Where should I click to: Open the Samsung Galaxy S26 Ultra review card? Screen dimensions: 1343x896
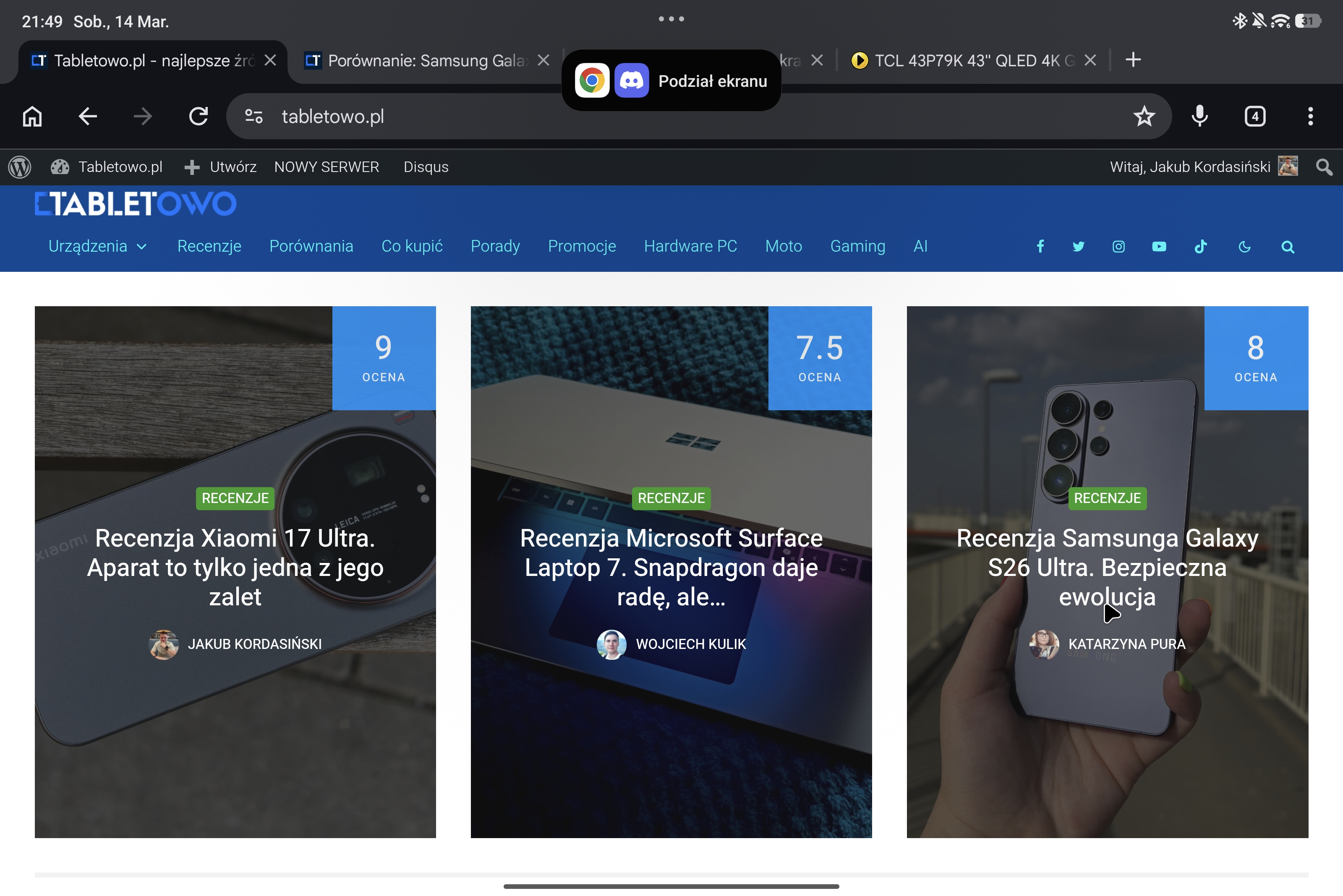pos(1107,567)
